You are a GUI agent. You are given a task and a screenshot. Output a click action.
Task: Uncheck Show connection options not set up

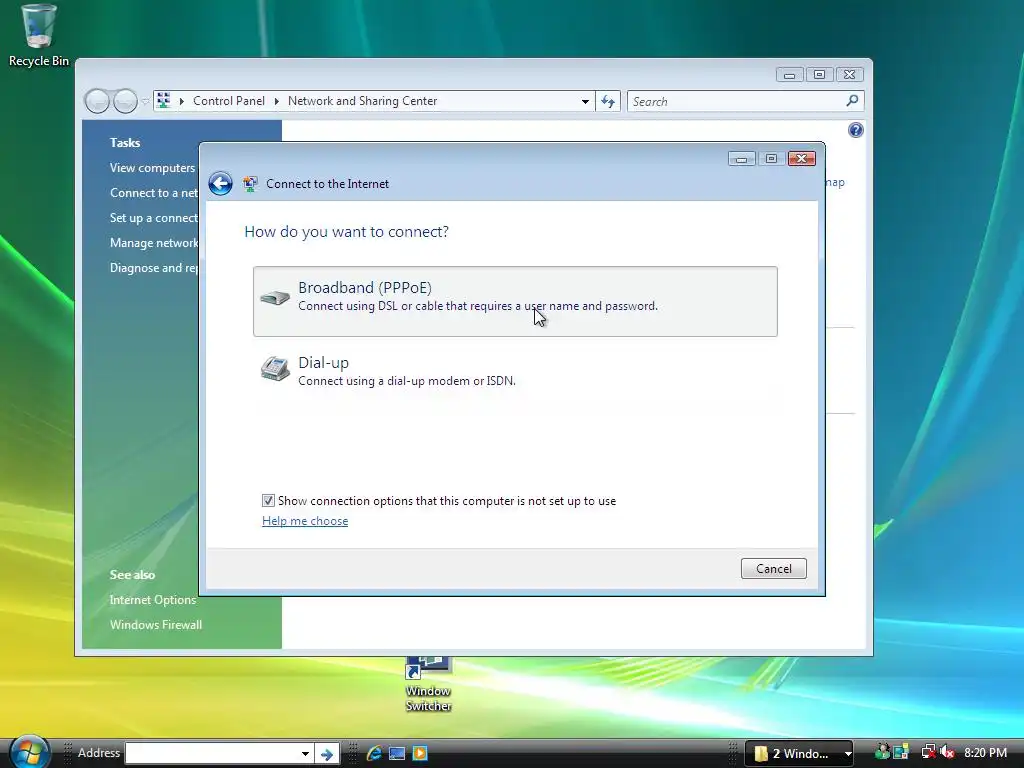click(268, 501)
